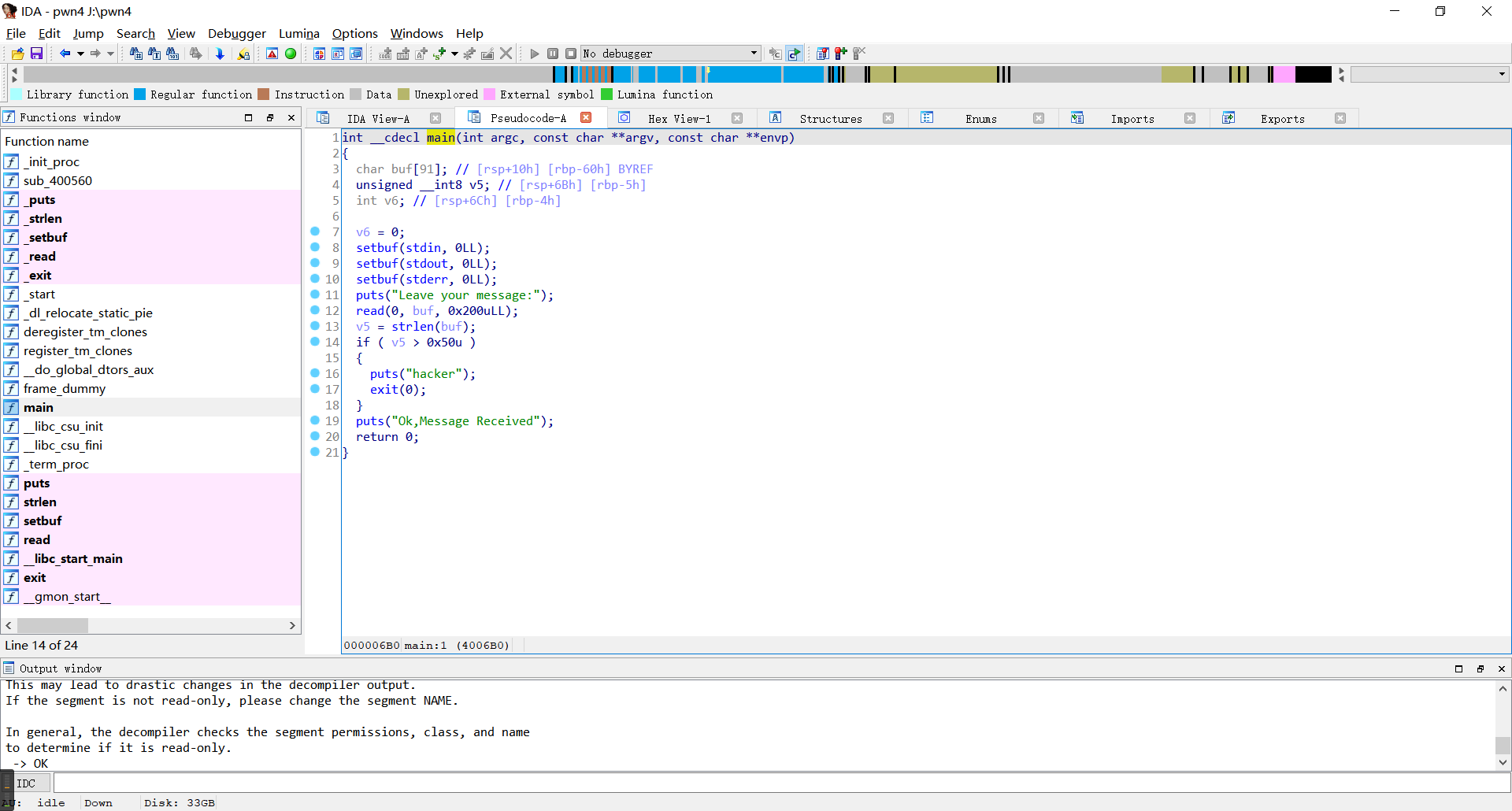1512x811 pixels.
Task: Click the Start debugger process play icon
Action: point(535,54)
